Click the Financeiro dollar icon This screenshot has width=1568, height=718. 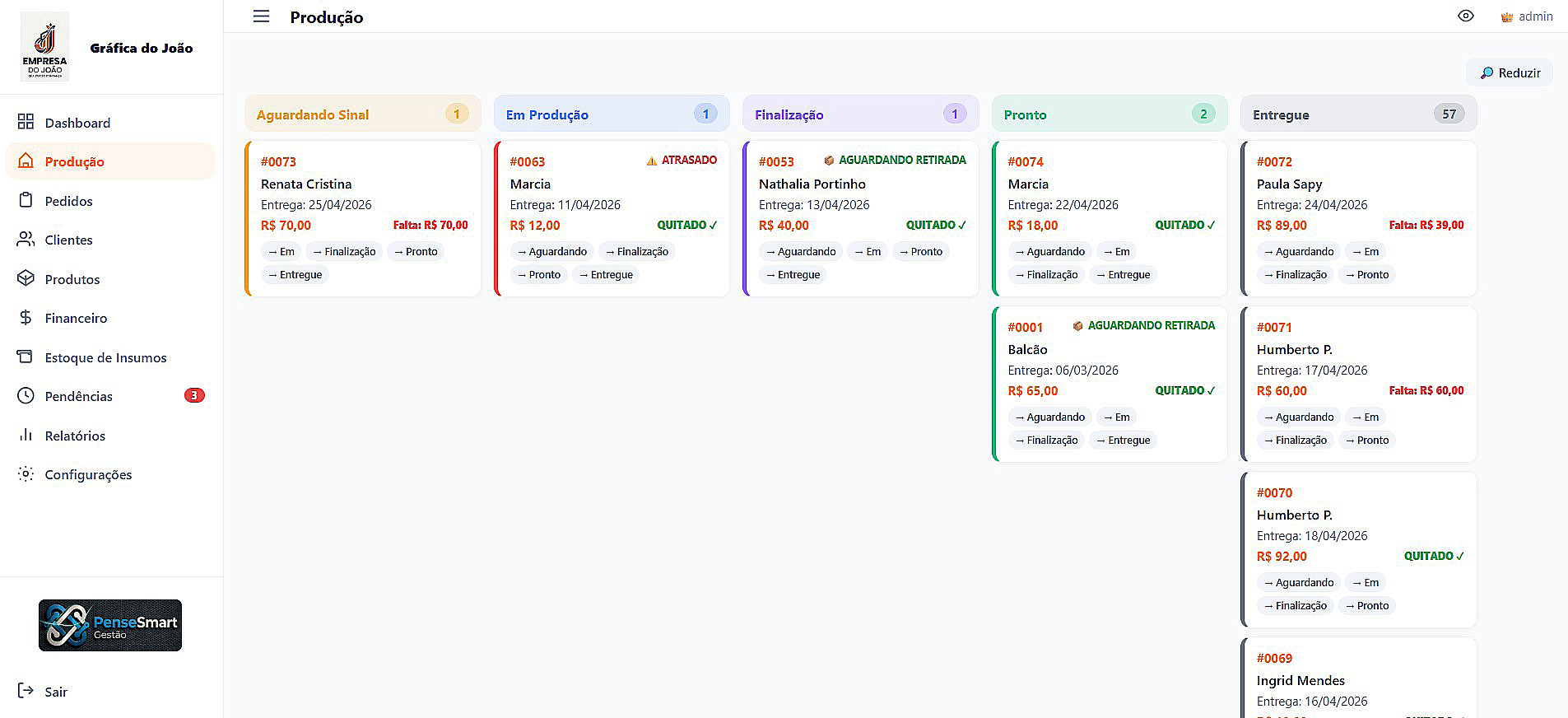tap(26, 317)
